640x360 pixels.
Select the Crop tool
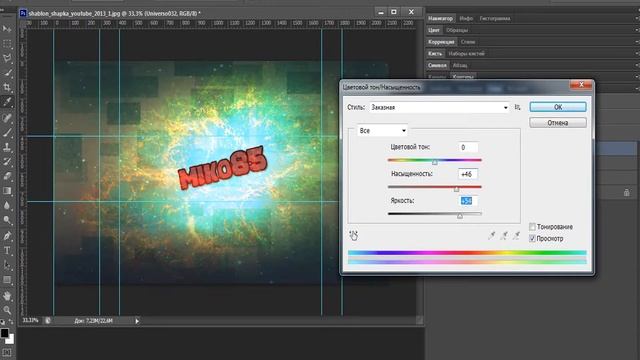tap(7, 87)
